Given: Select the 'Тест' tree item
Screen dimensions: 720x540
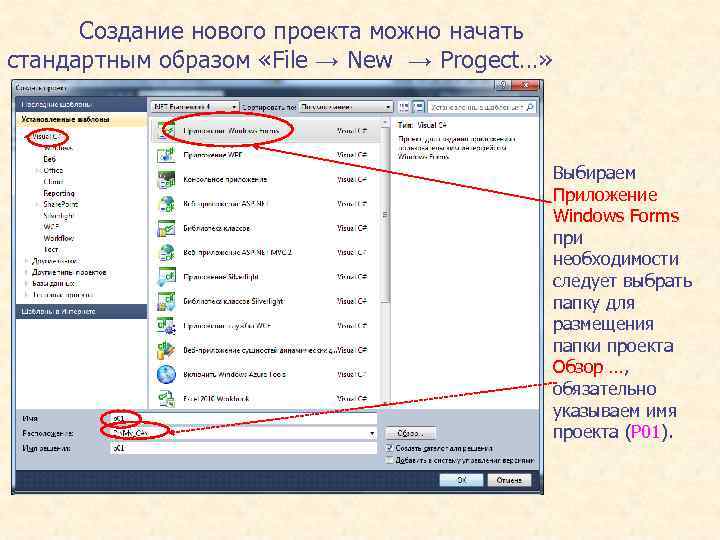Looking at the screenshot, I should [x=51, y=249].
